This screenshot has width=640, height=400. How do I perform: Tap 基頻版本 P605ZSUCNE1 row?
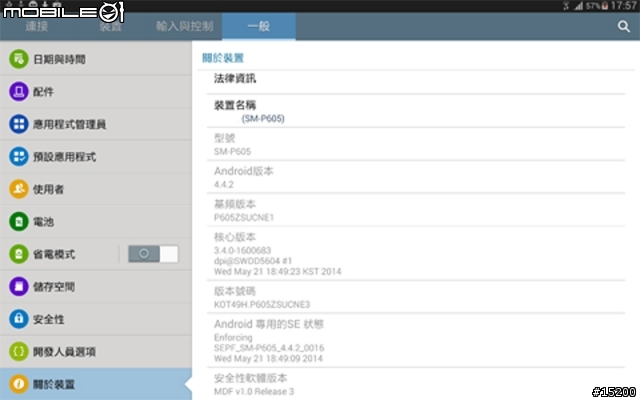(x=416, y=210)
